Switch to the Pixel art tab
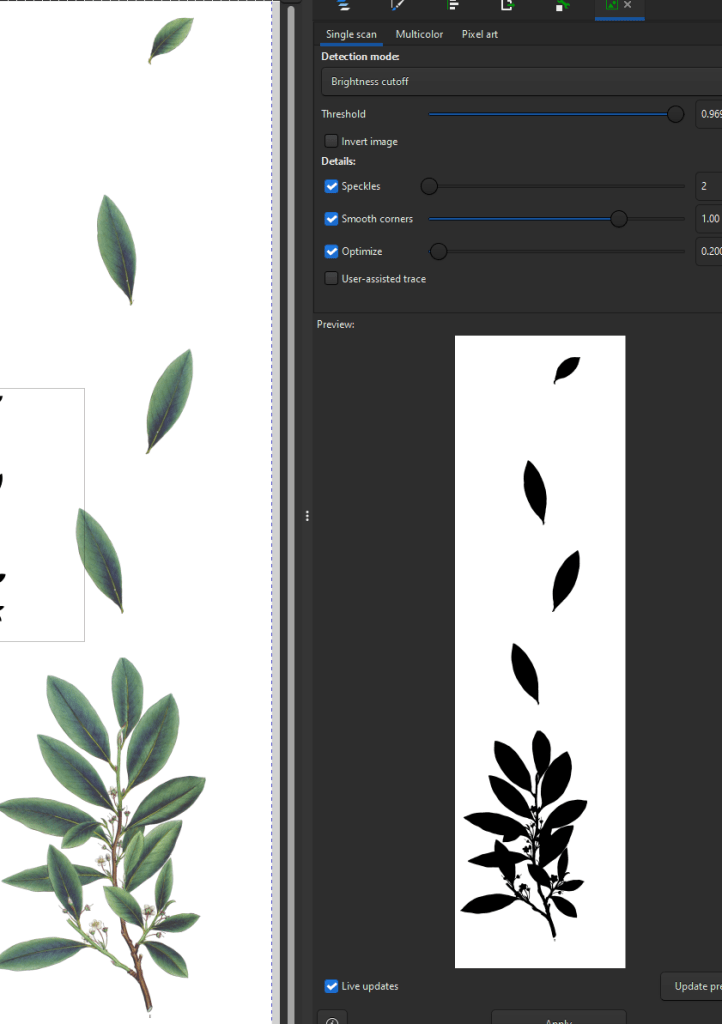722x1024 pixels. (479, 34)
